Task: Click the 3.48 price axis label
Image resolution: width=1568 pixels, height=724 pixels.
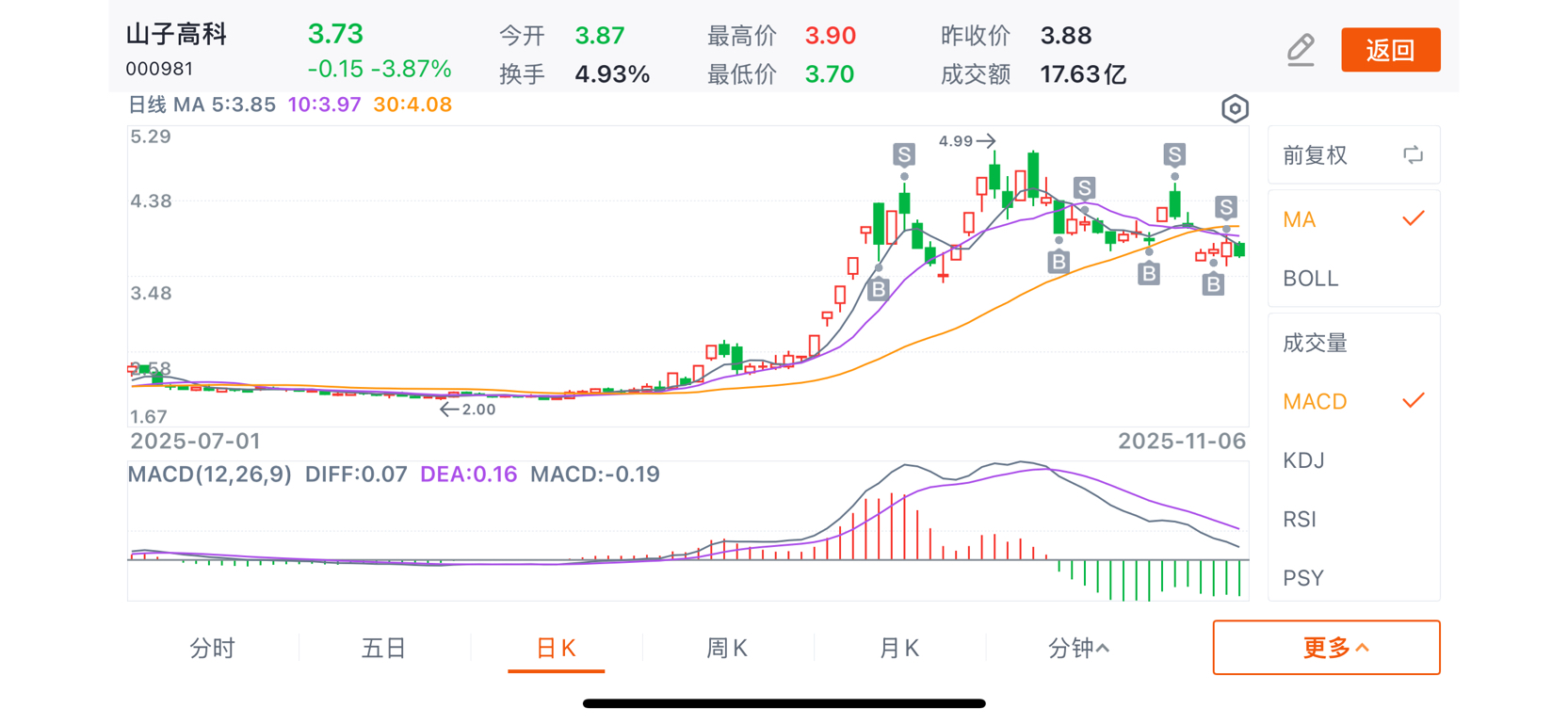Action: pos(151,294)
